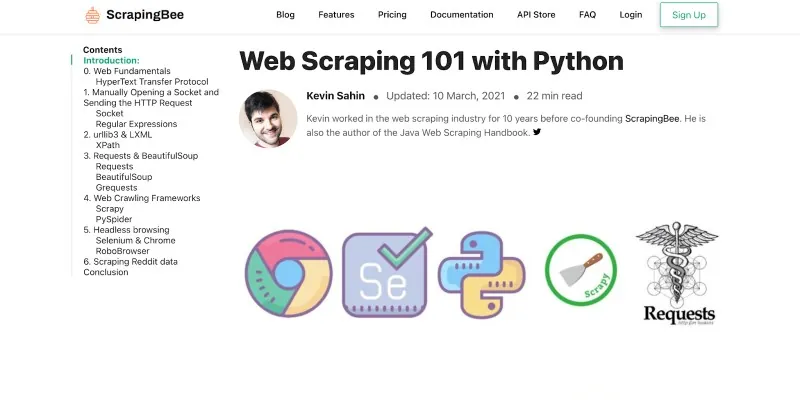This screenshot has height=410, width=800.
Task: Jump to 0. Web Fundamentals section
Action: (127, 71)
